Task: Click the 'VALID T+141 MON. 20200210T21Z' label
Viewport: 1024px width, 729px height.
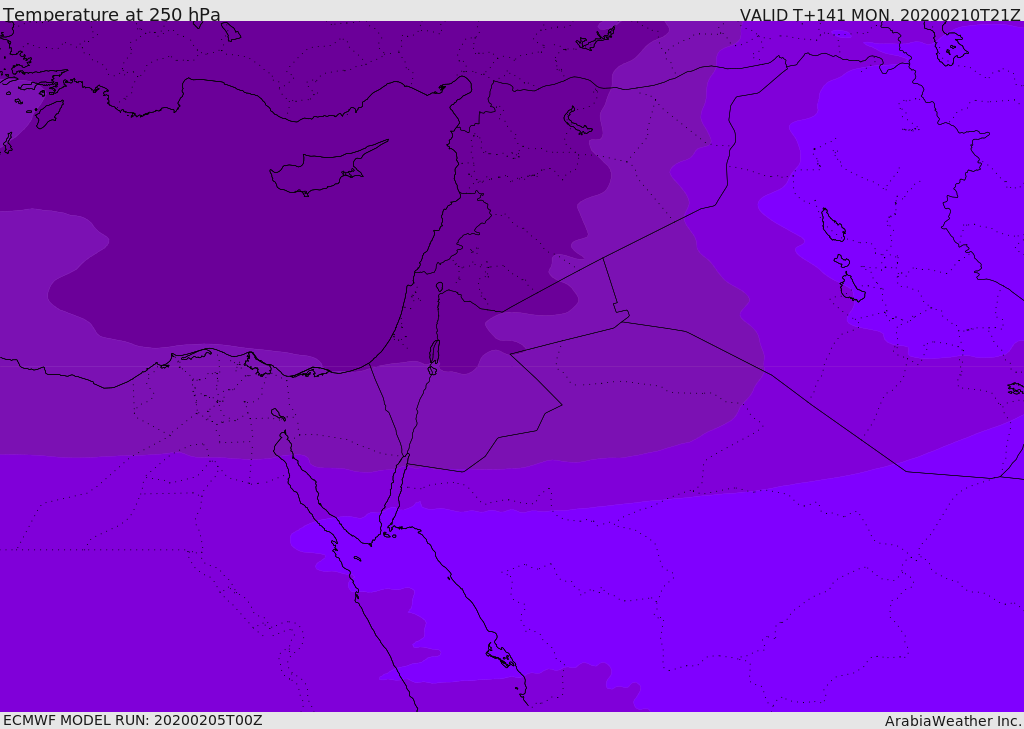Action: 880,14
